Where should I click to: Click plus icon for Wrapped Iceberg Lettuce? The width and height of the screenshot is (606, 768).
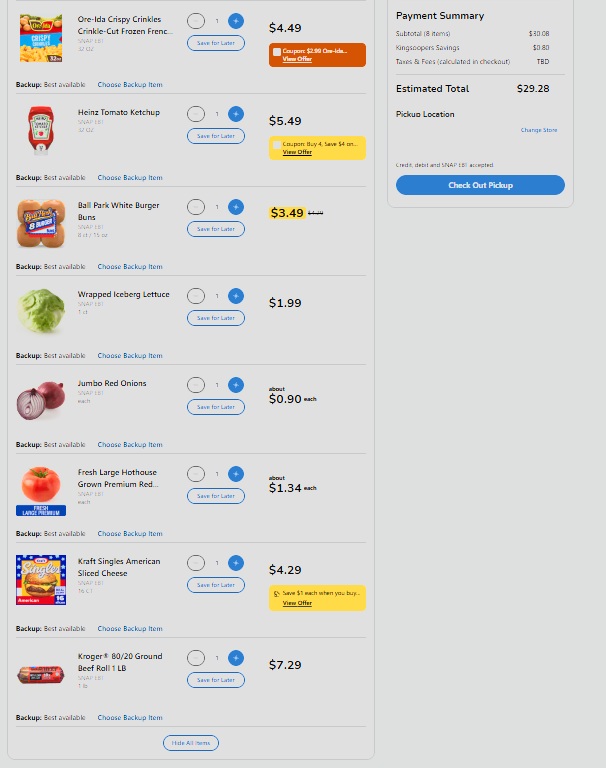(236, 296)
